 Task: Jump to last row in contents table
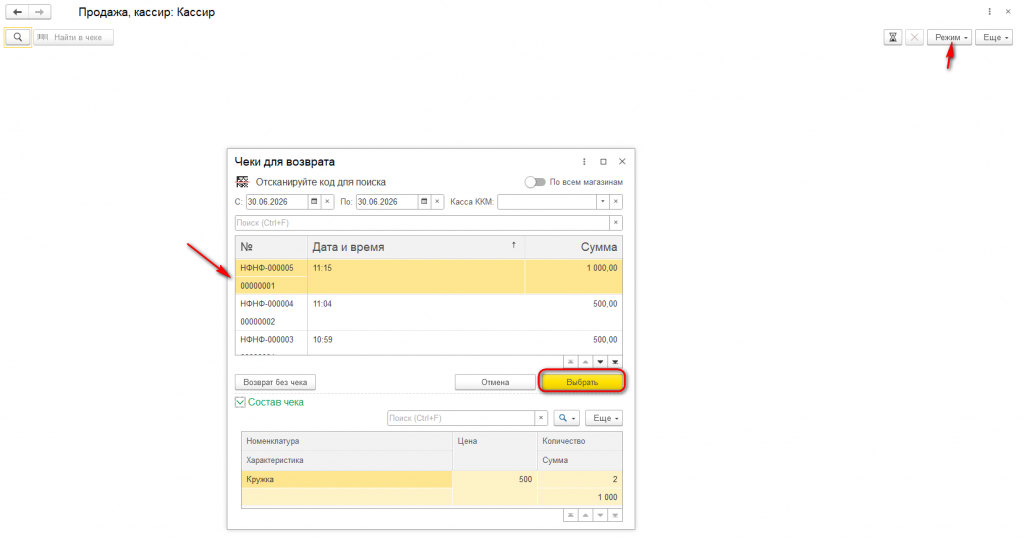[615, 515]
